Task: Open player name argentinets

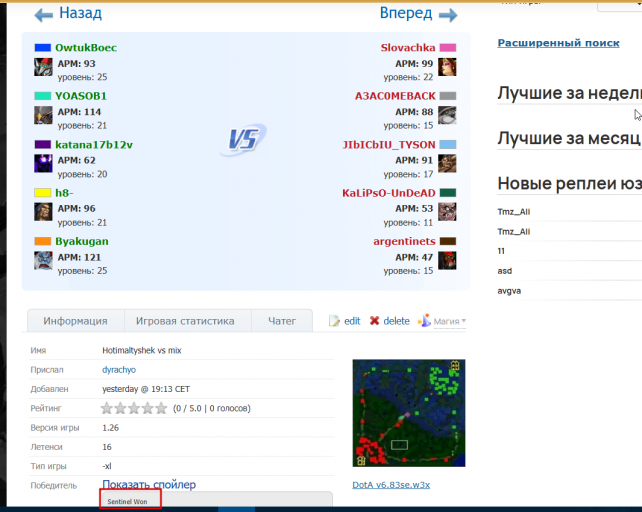Action: [x=404, y=241]
